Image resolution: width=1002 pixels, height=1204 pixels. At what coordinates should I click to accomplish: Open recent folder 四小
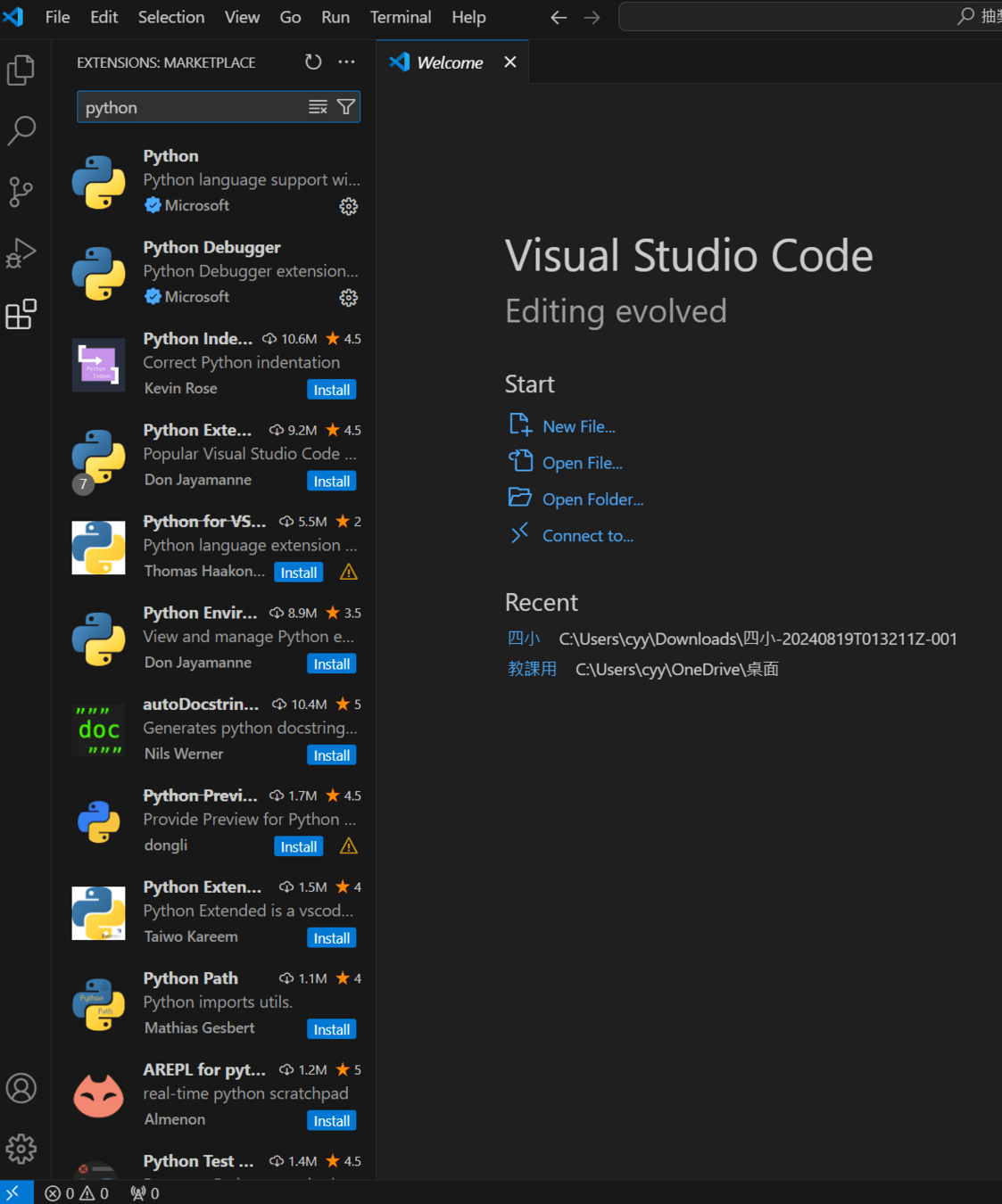524,639
